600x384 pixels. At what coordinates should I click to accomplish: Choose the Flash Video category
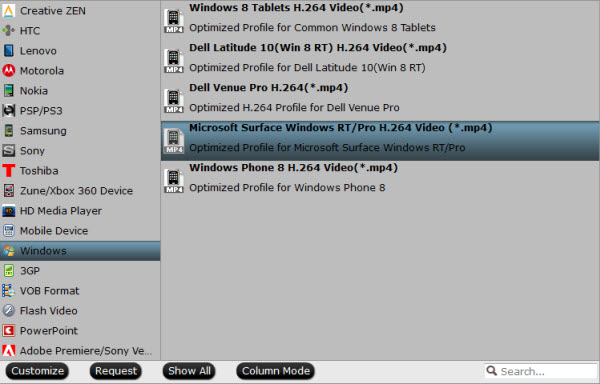[x=80, y=311]
